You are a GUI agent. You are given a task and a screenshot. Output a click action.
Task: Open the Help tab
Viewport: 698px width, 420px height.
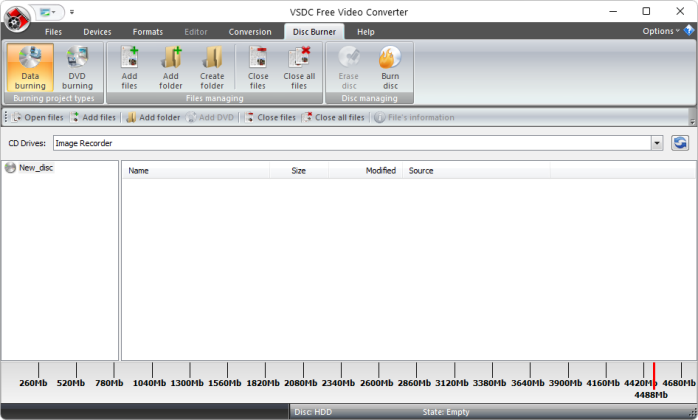[x=365, y=32]
